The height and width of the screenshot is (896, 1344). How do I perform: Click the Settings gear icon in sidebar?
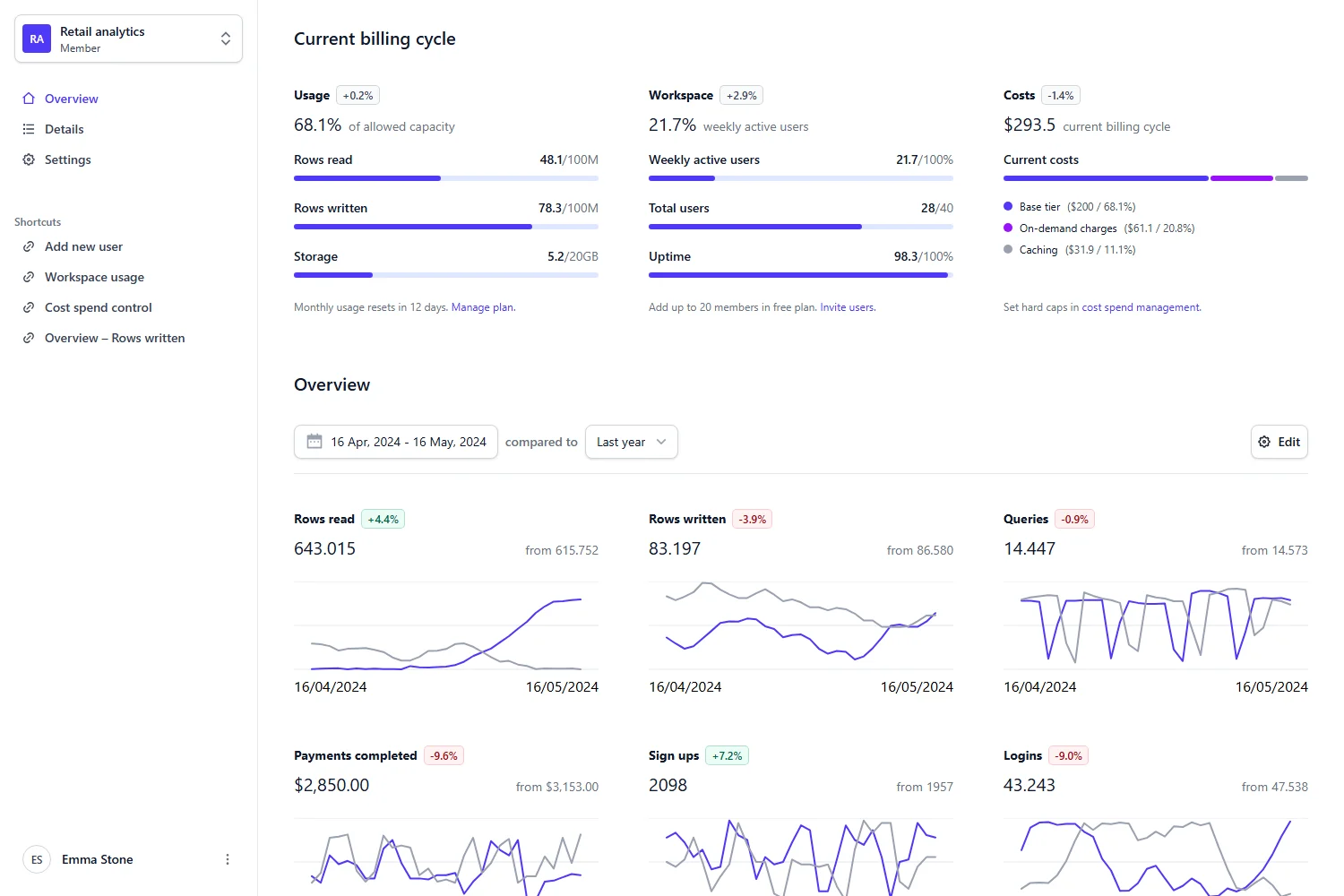(x=29, y=159)
